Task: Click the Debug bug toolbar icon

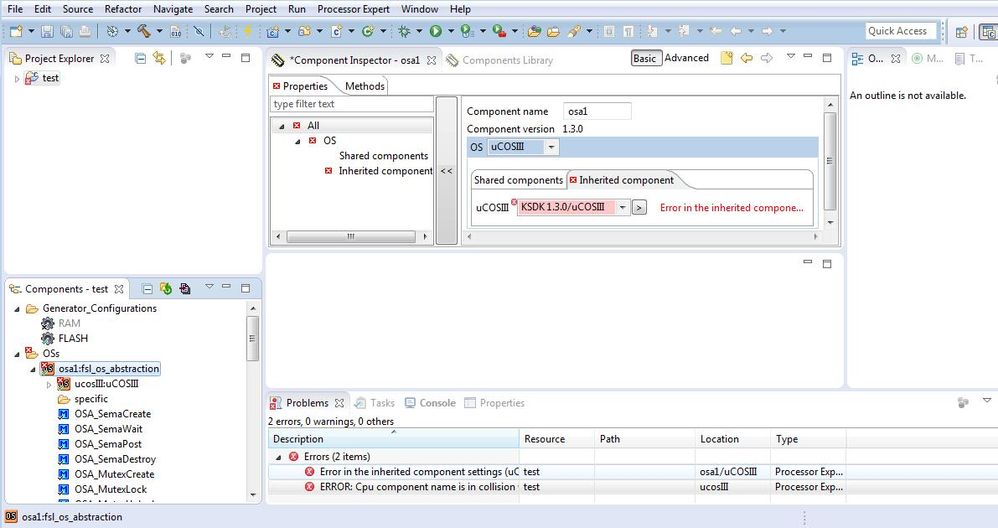Action: pyautogui.click(x=404, y=31)
